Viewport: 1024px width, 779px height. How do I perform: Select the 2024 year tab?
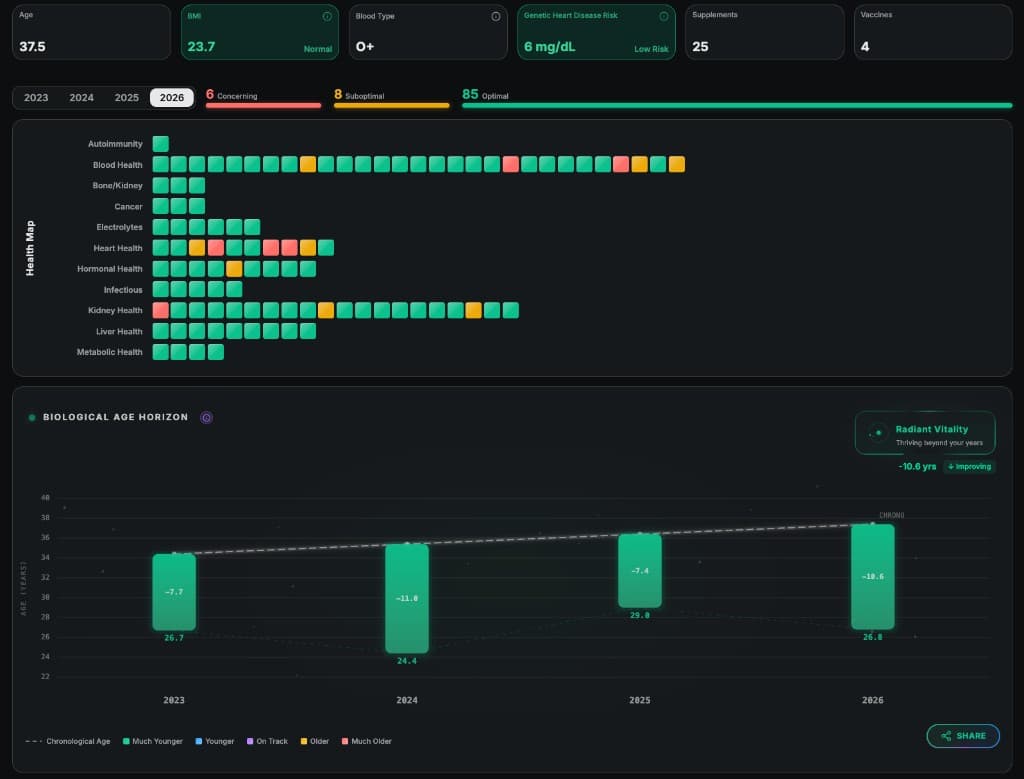[x=82, y=97]
